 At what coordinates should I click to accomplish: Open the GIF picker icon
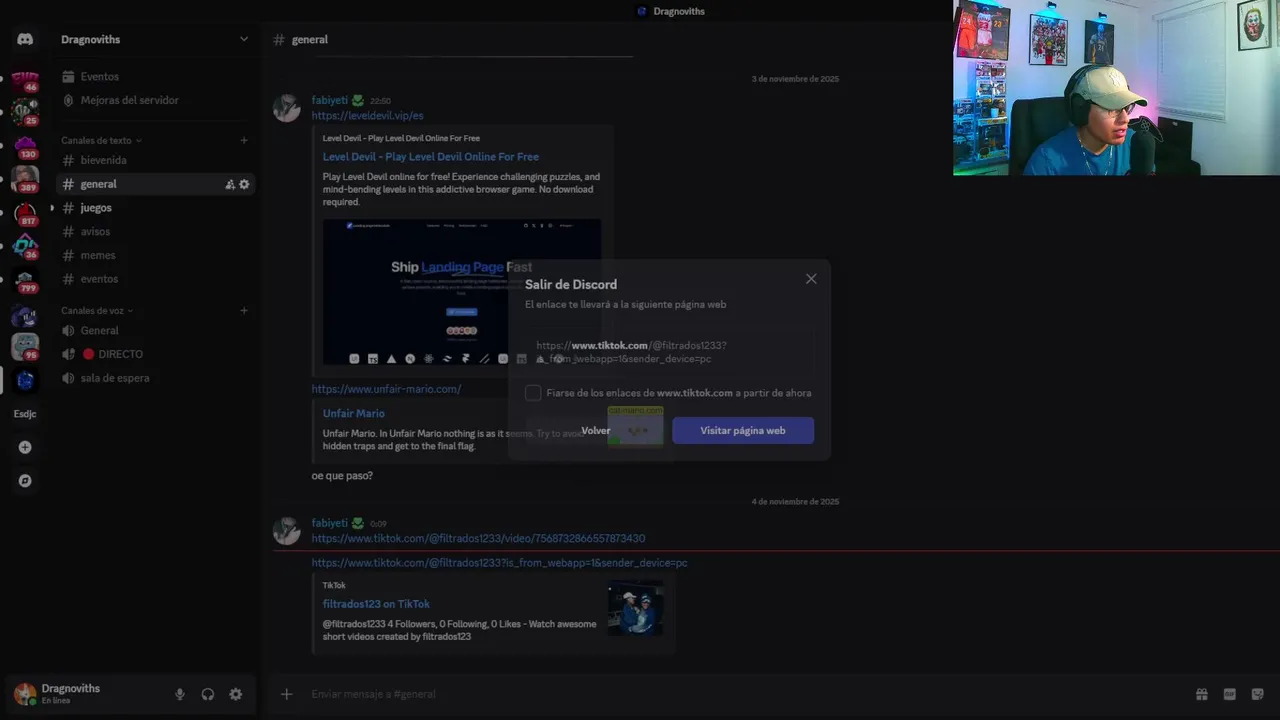[x=1230, y=694]
